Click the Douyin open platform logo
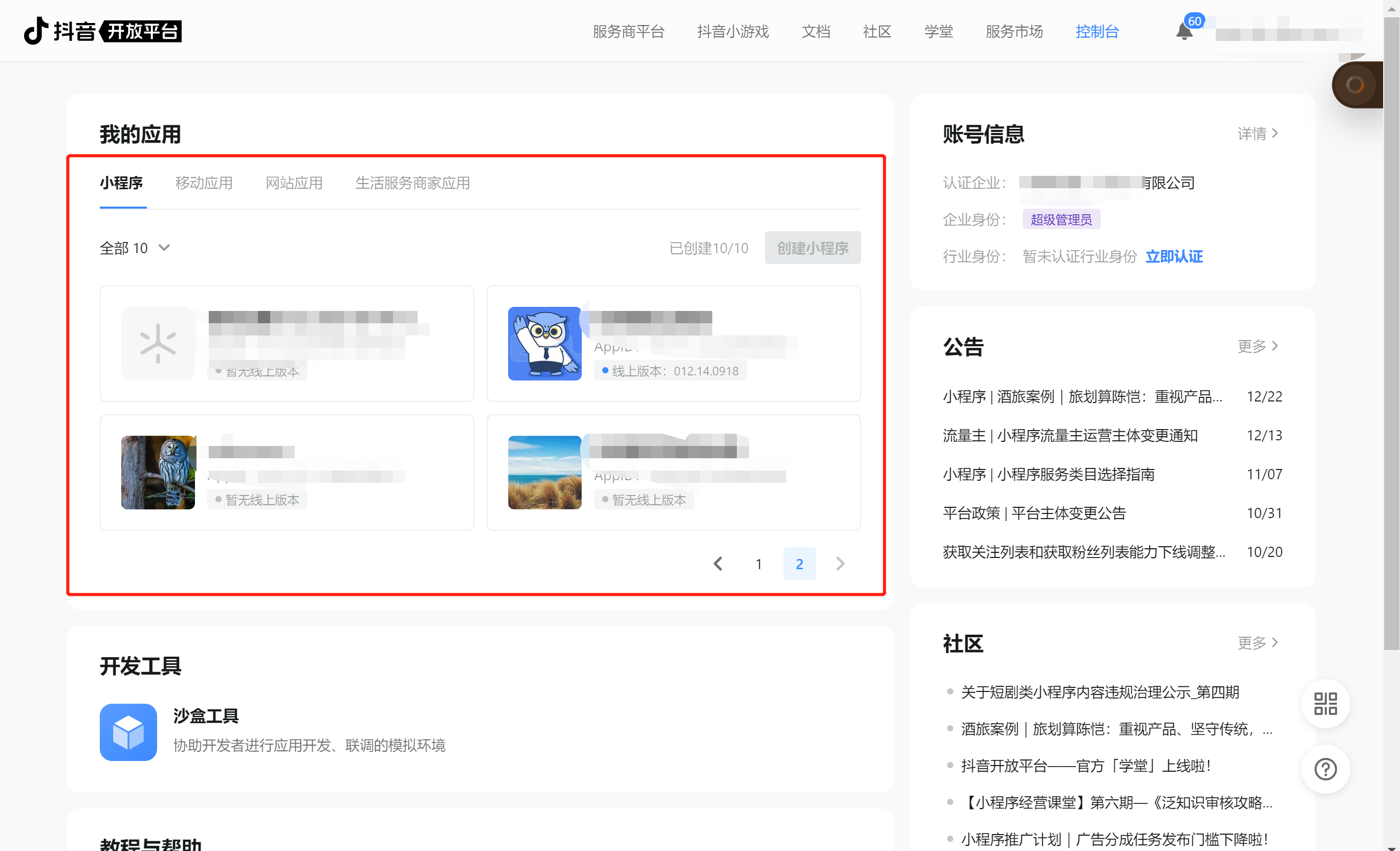This screenshot has width=1400, height=851. click(x=102, y=31)
